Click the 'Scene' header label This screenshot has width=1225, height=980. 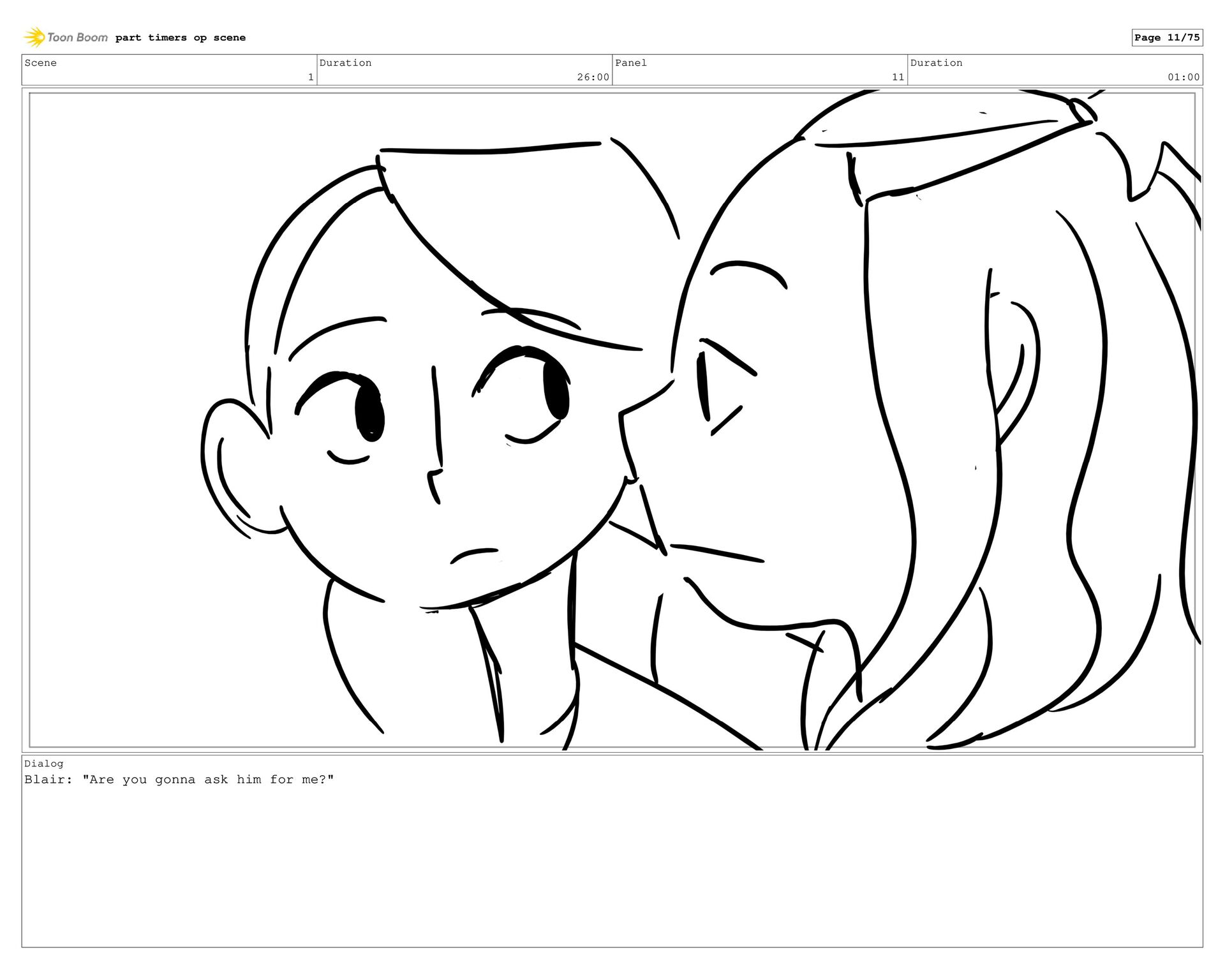click(x=41, y=63)
